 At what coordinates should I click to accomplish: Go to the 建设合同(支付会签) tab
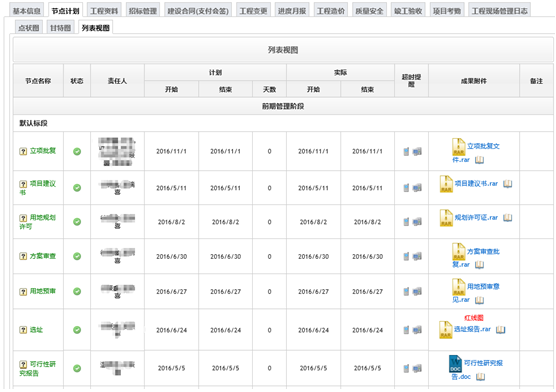click(x=198, y=11)
